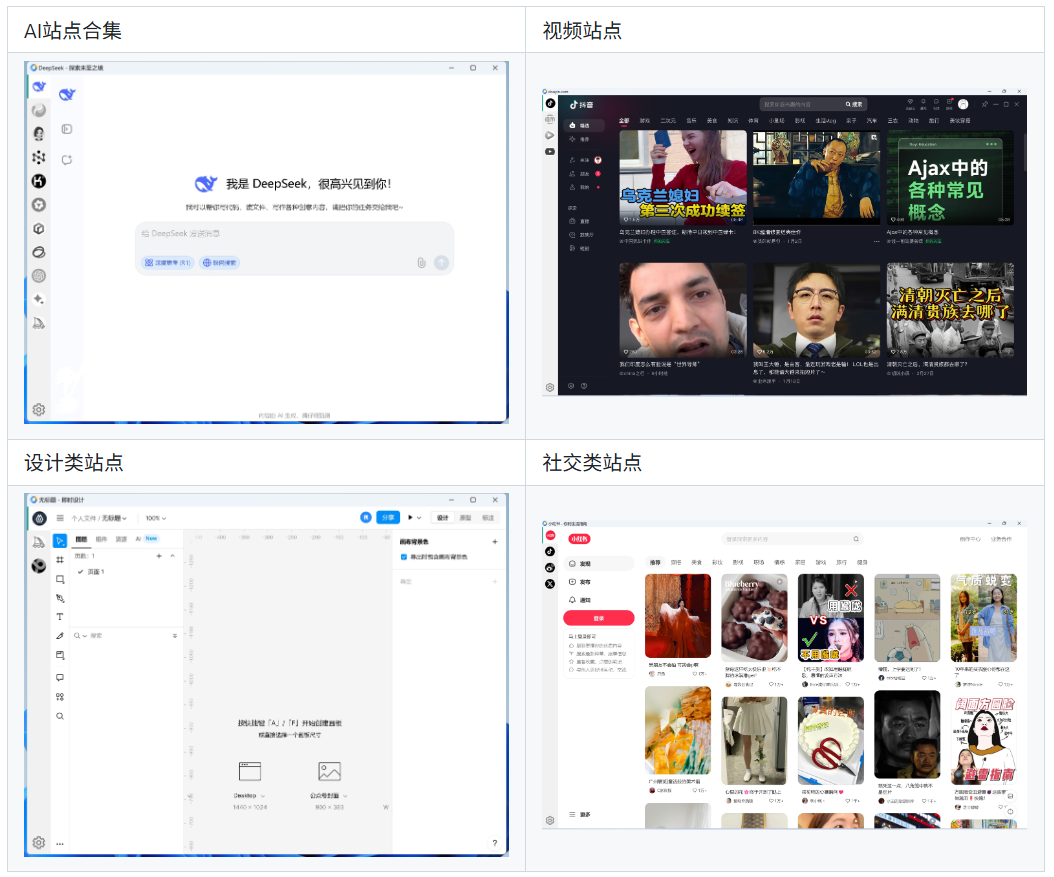1054x877 pixels.
Task: Expand 页面 1 in the design pages panel
Action: pos(172,556)
